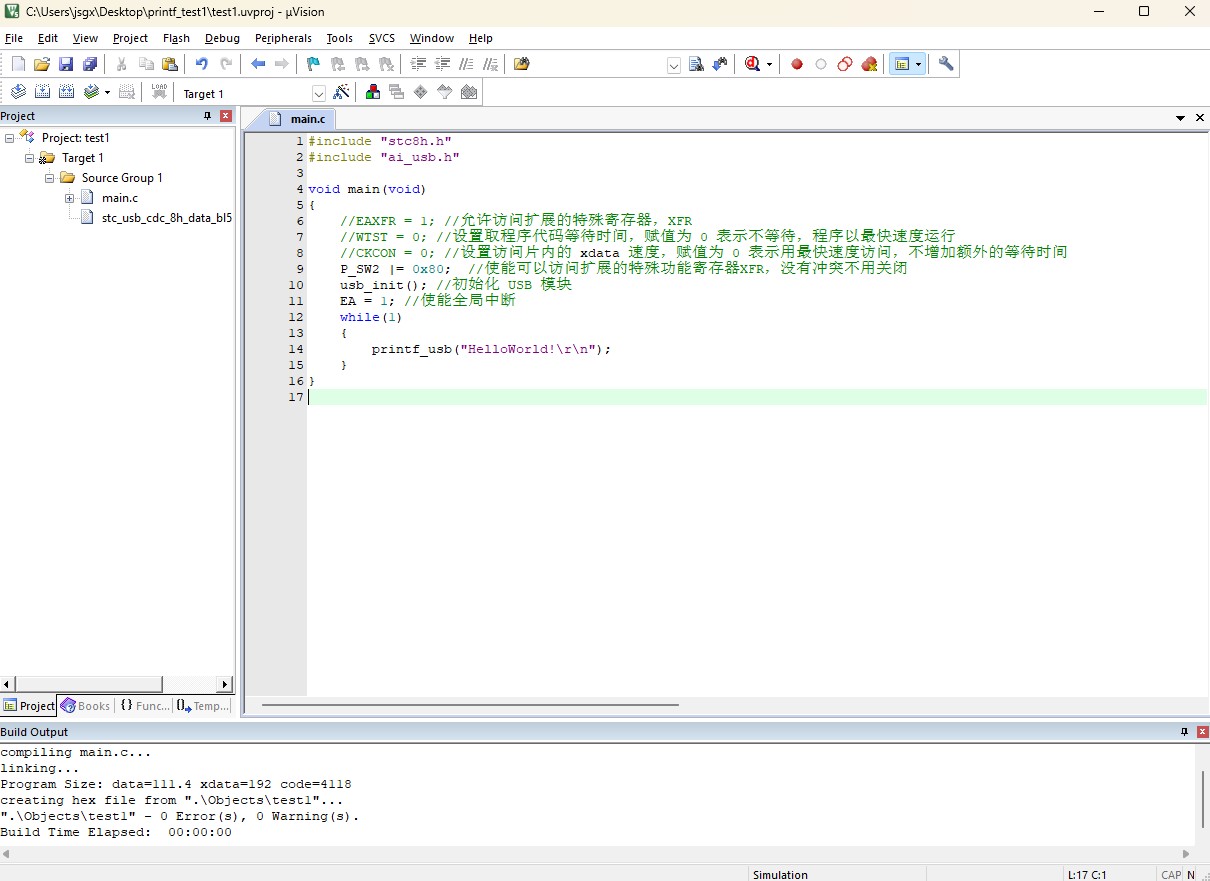Collapse the Project: test1 tree node
The height and width of the screenshot is (881, 1210).
[10, 138]
